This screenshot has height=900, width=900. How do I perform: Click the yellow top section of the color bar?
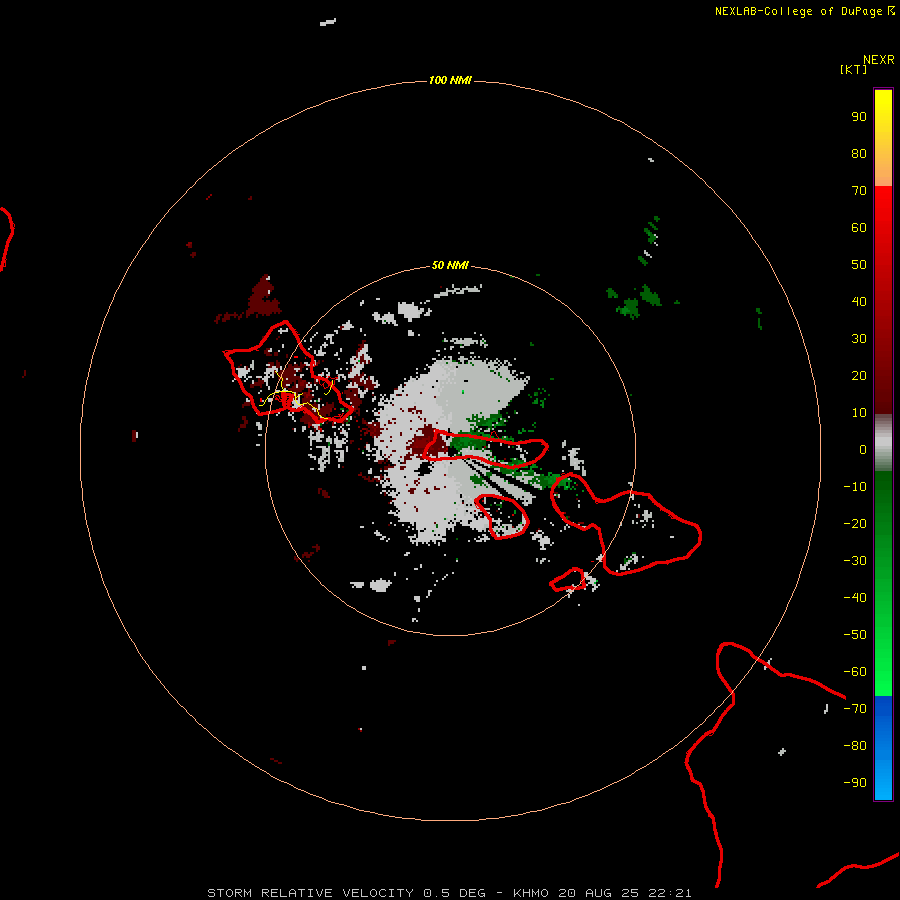click(883, 138)
